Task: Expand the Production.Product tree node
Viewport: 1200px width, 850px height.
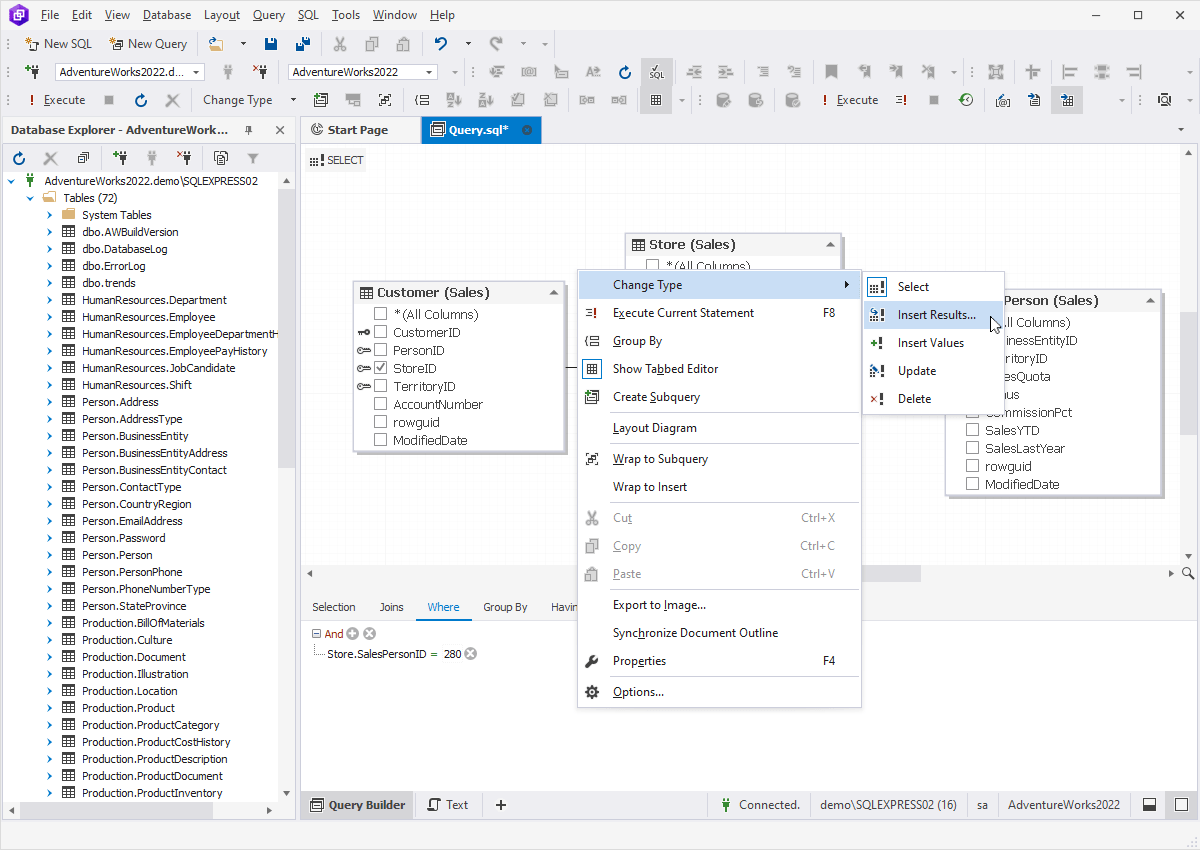Action: [x=49, y=708]
